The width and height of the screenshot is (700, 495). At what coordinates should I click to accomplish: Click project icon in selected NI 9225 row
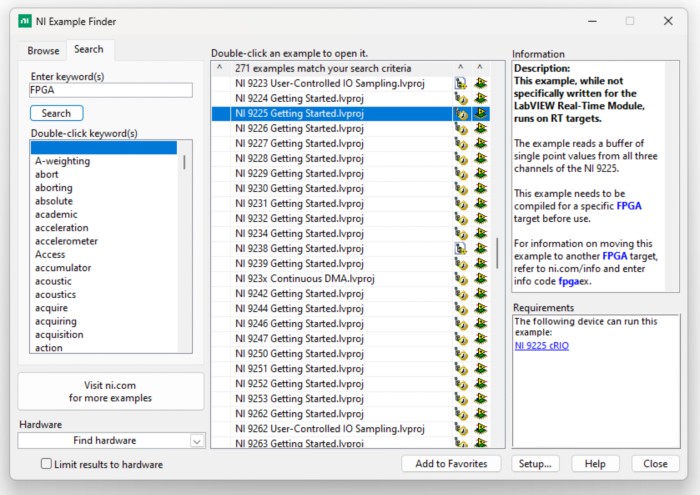pyautogui.click(x=461, y=113)
